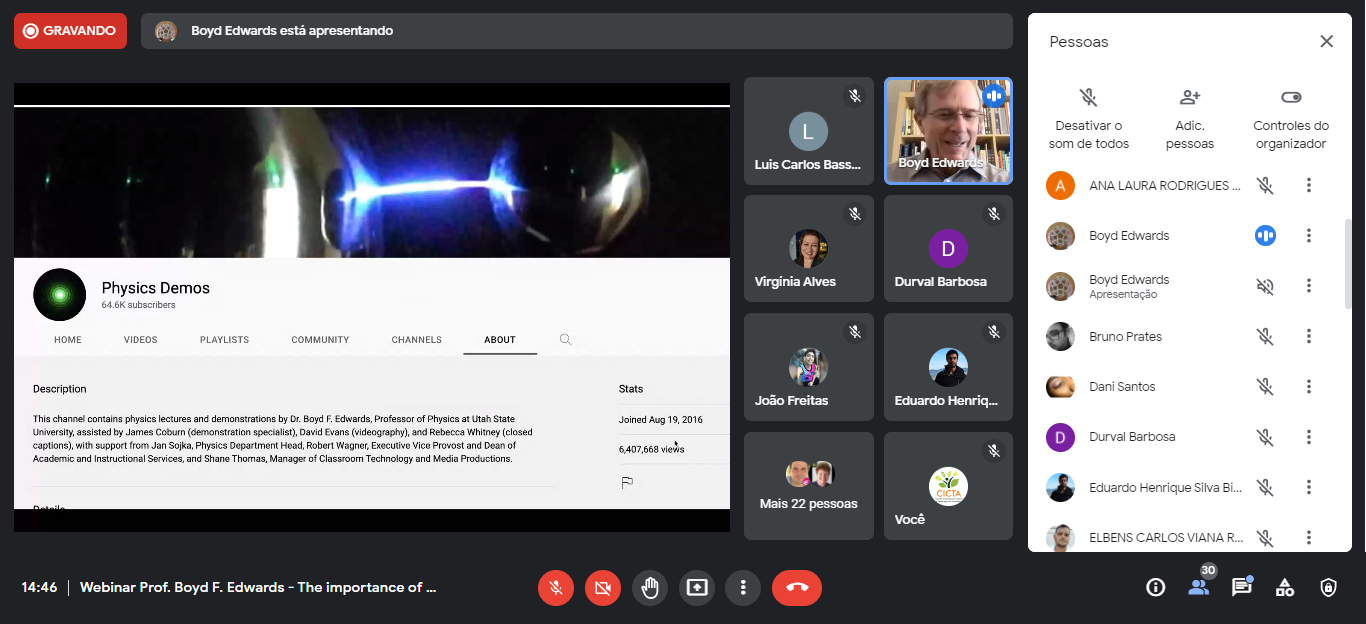The width and height of the screenshot is (1366, 624).
Task: Select the Boyd Edwards video tile
Action: 948,131
